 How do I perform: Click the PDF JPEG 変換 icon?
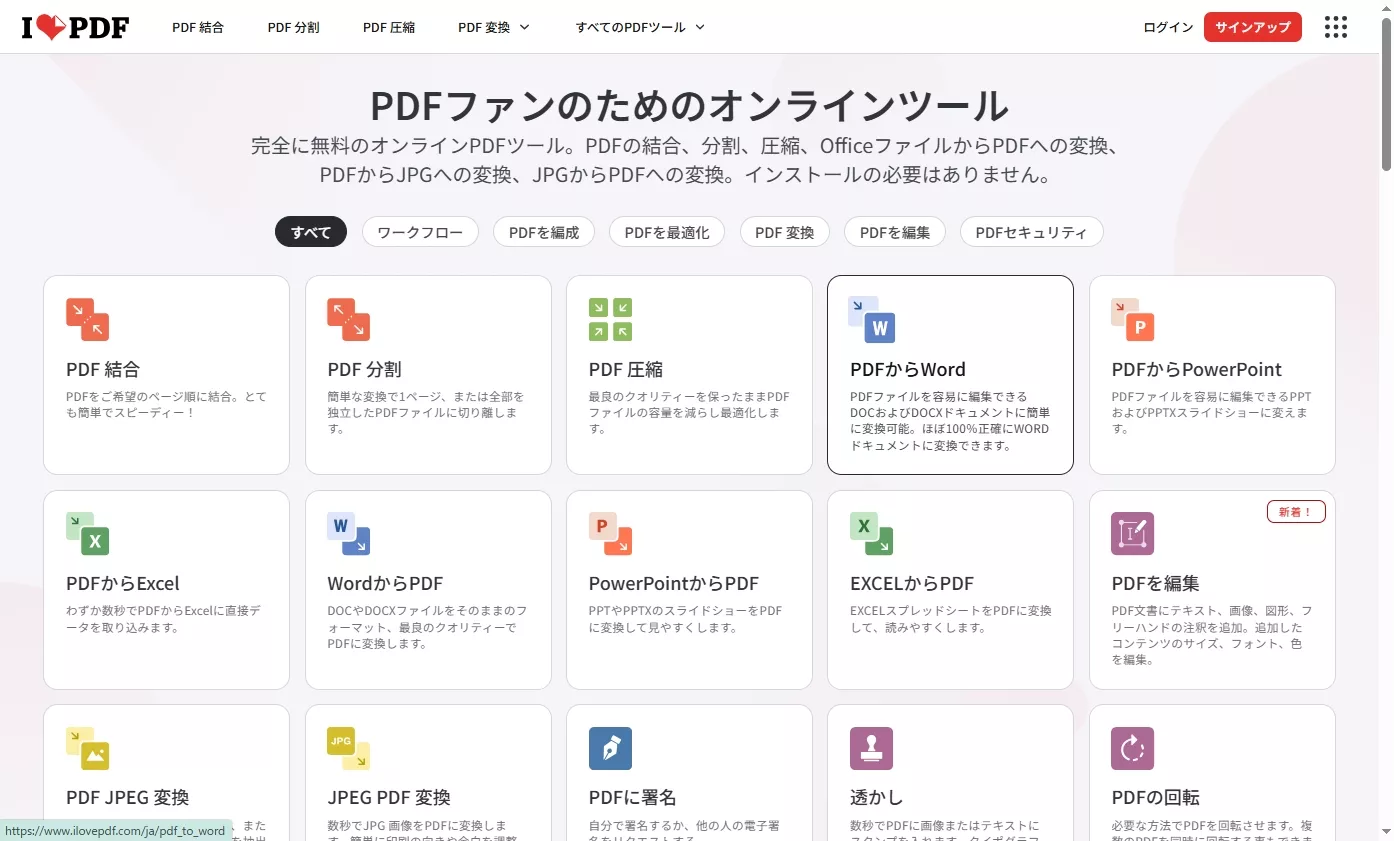(x=87, y=748)
